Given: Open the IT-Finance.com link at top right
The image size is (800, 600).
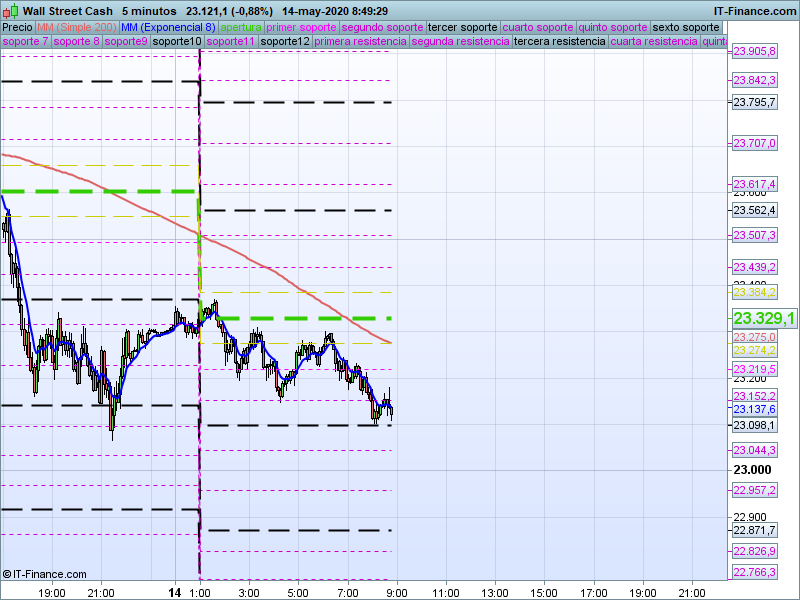Looking at the screenshot, I should [755, 11].
